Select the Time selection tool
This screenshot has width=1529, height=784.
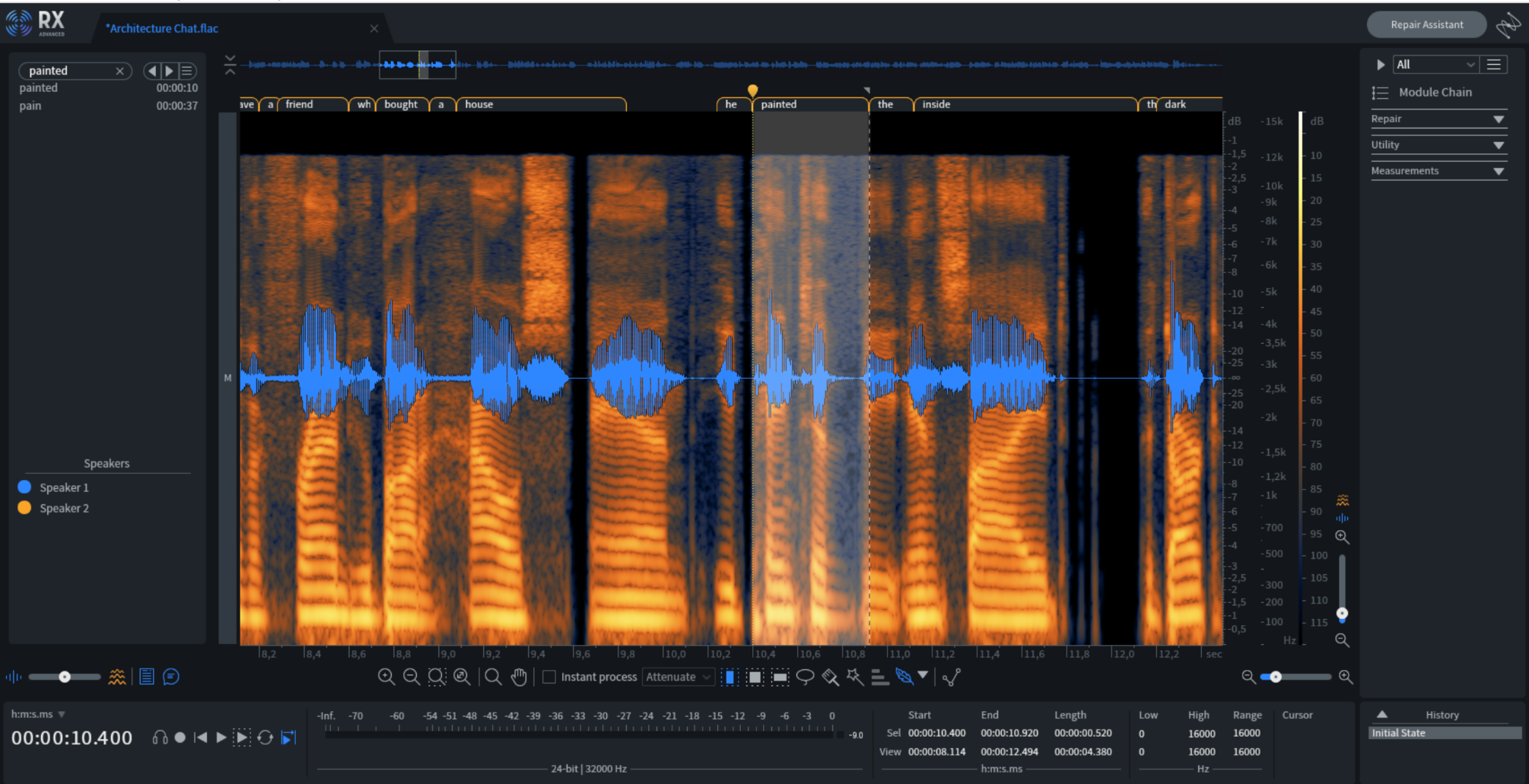(x=729, y=677)
